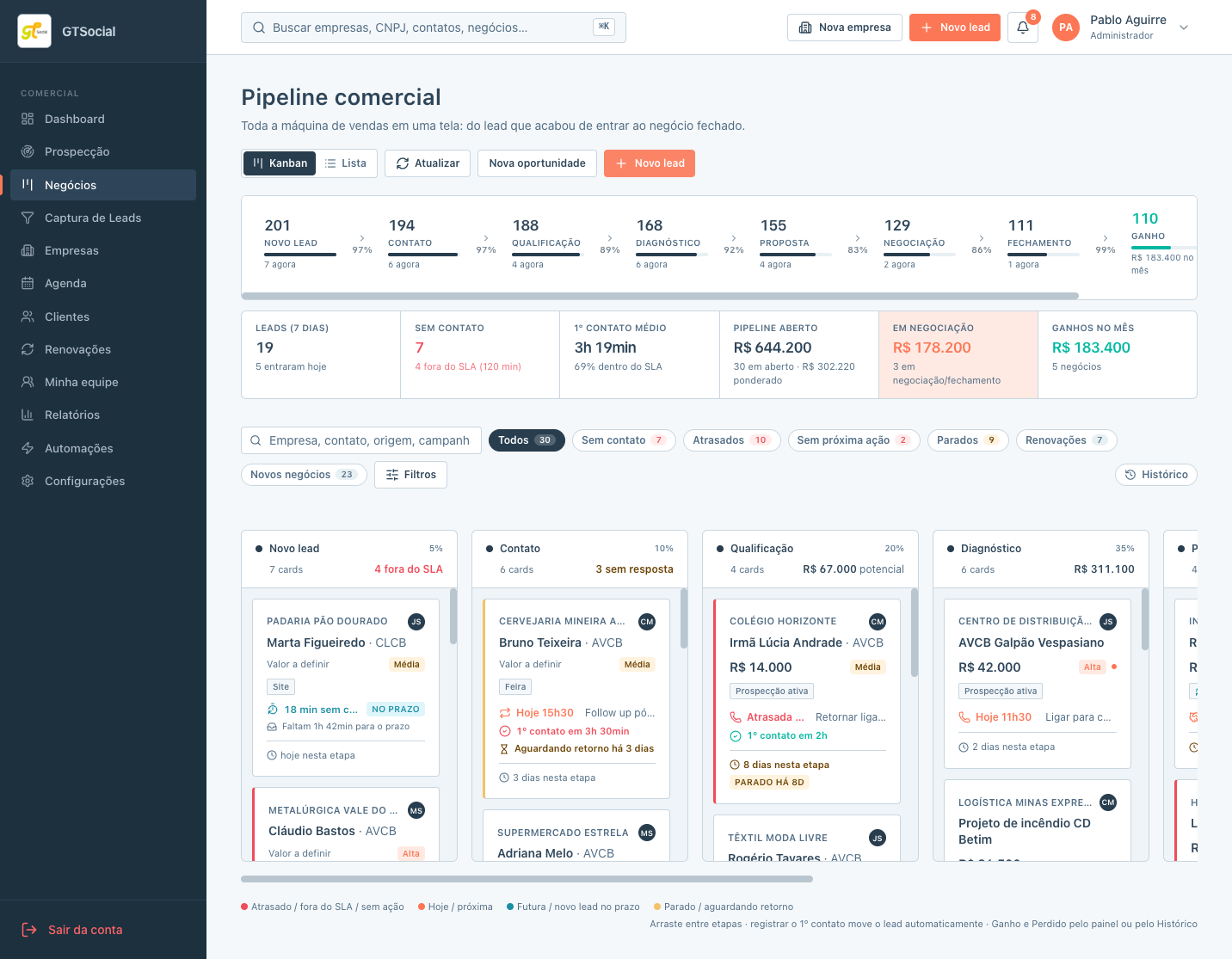The height and width of the screenshot is (959, 1232).
Task: Open the Padaria Pão Dourado card
Action: tap(346, 687)
